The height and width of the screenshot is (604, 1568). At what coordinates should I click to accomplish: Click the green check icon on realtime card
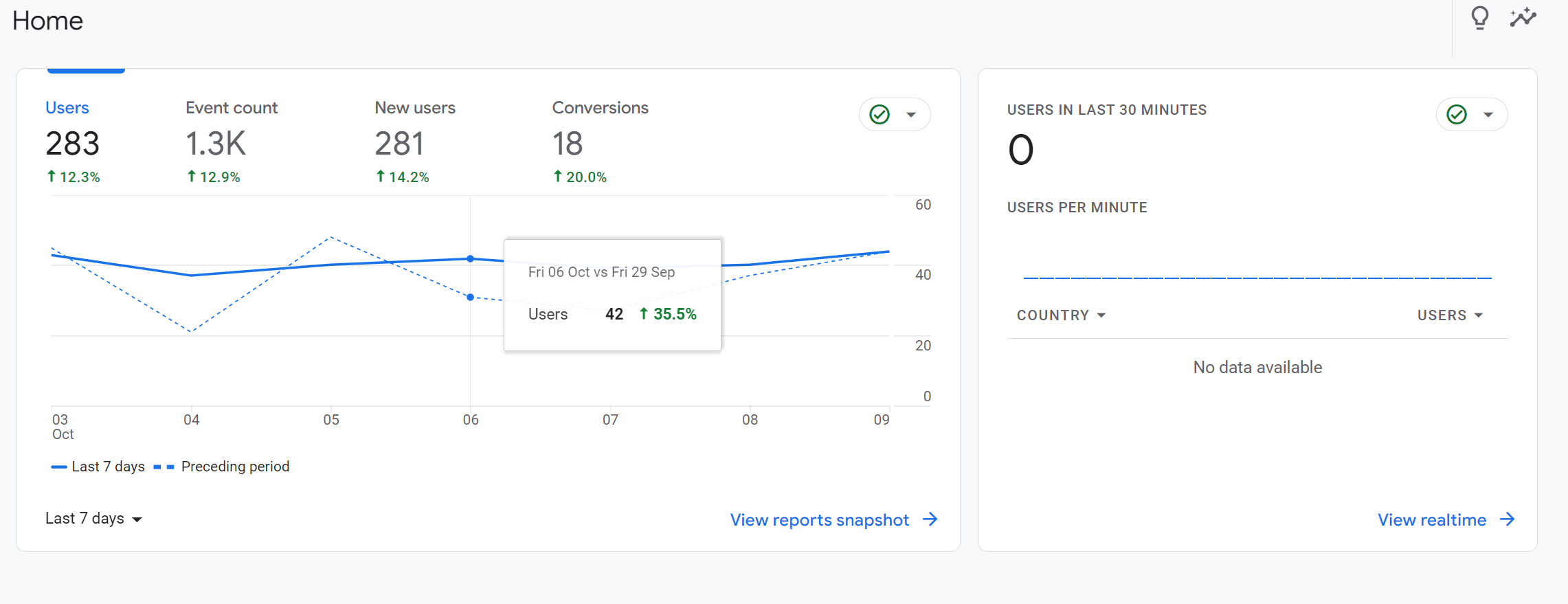(x=1457, y=114)
